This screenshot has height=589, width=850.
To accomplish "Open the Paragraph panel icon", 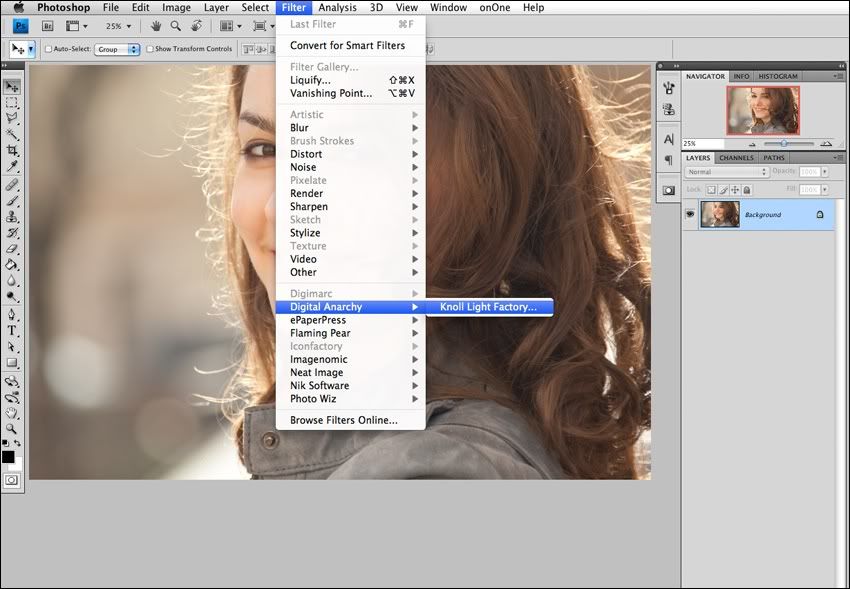I will (669, 160).
